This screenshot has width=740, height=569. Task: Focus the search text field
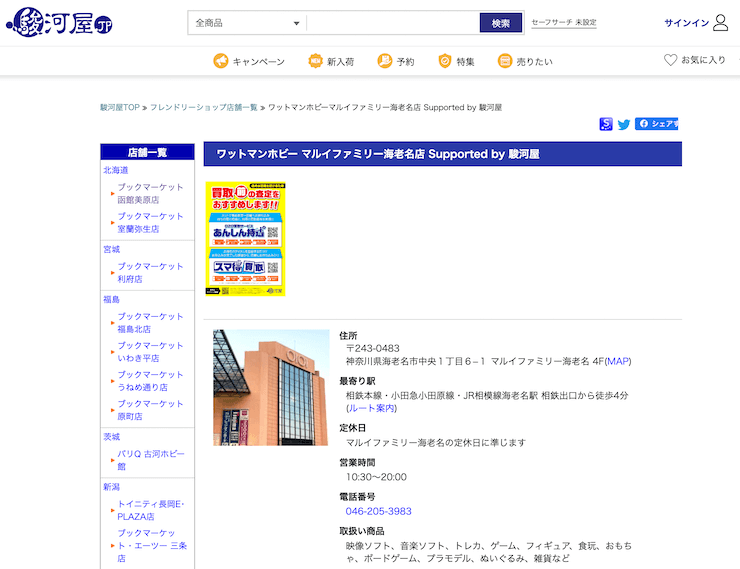pos(393,23)
